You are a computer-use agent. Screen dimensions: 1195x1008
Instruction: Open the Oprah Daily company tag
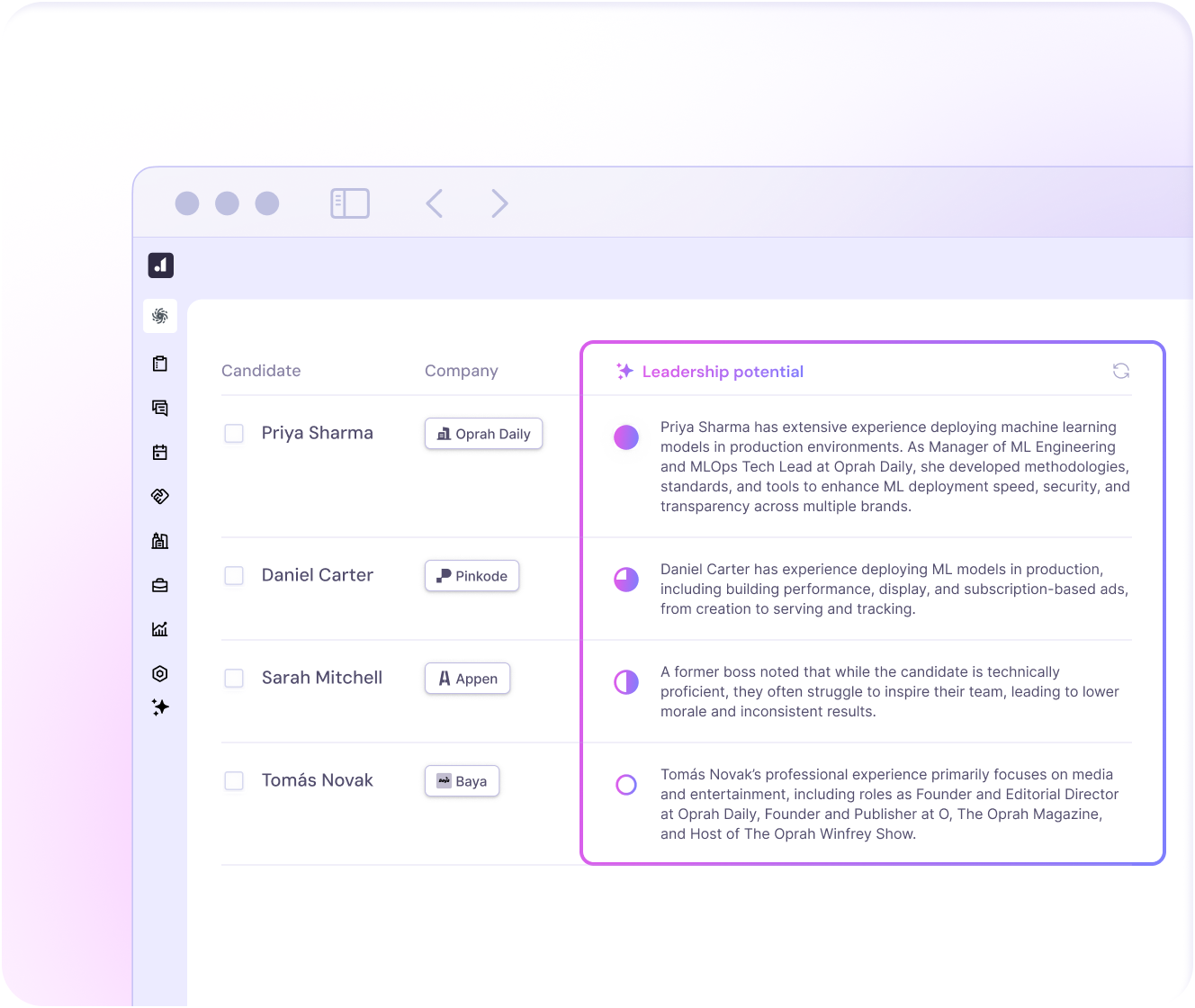pyautogui.click(x=483, y=434)
